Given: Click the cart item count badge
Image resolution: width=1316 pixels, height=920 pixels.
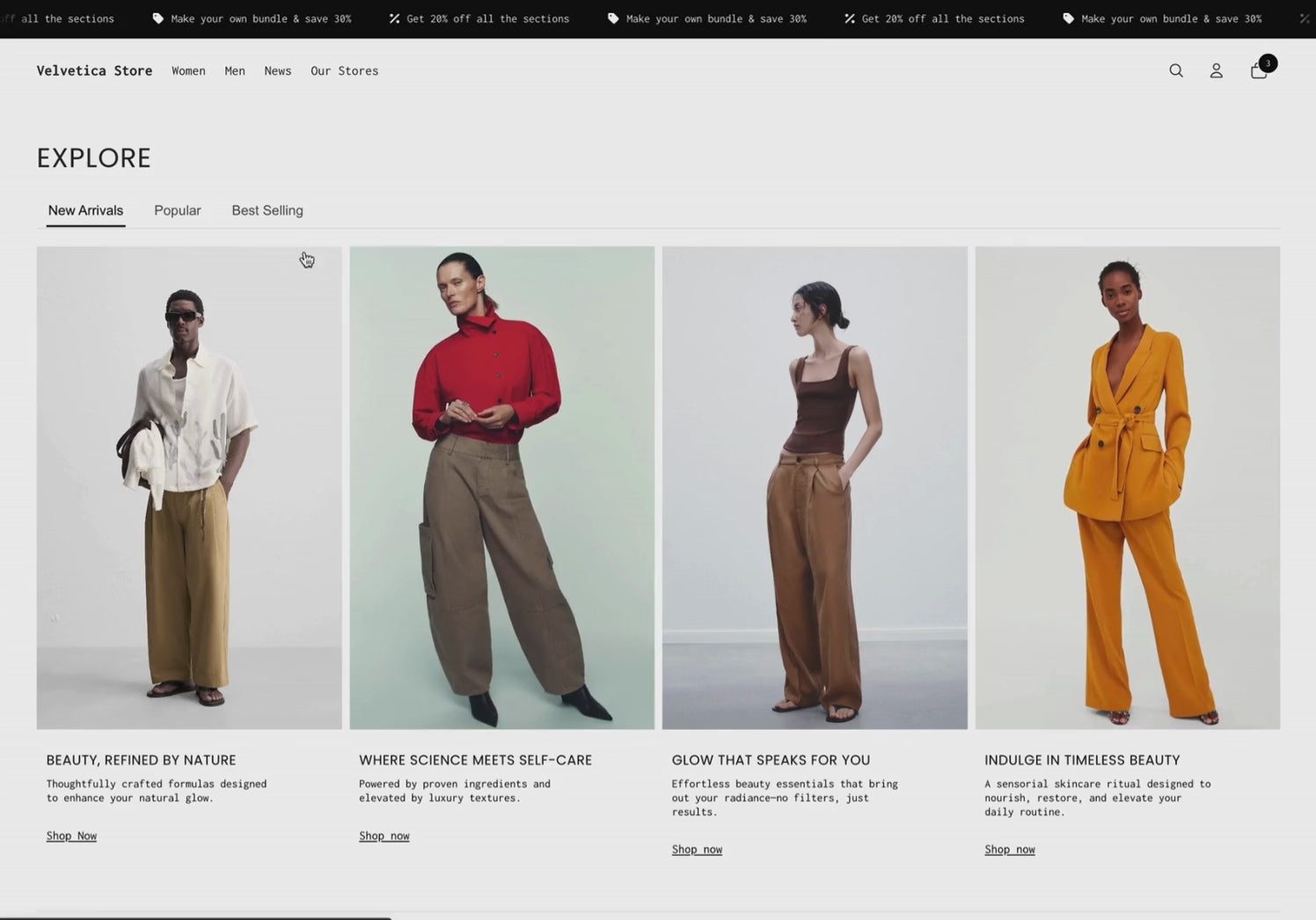Looking at the screenshot, I should (x=1268, y=62).
